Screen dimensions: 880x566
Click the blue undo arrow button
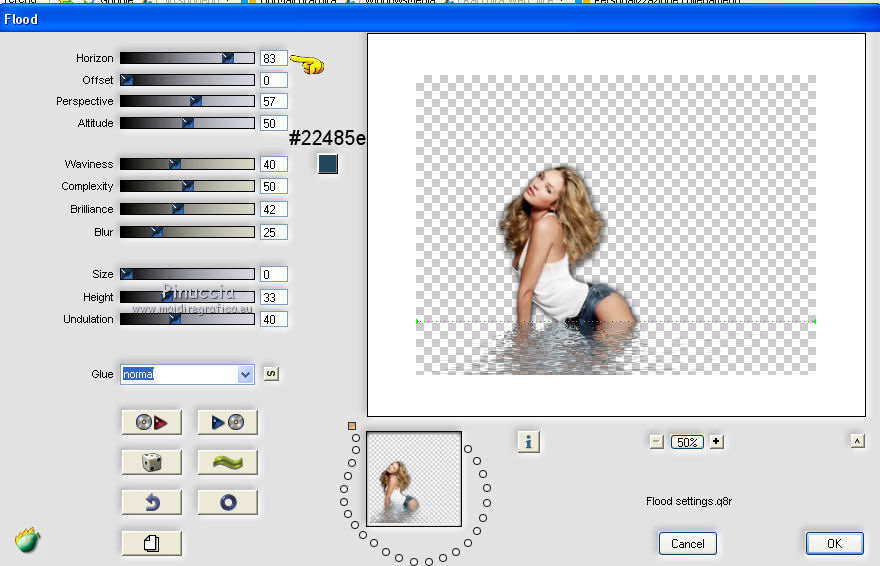152,502
